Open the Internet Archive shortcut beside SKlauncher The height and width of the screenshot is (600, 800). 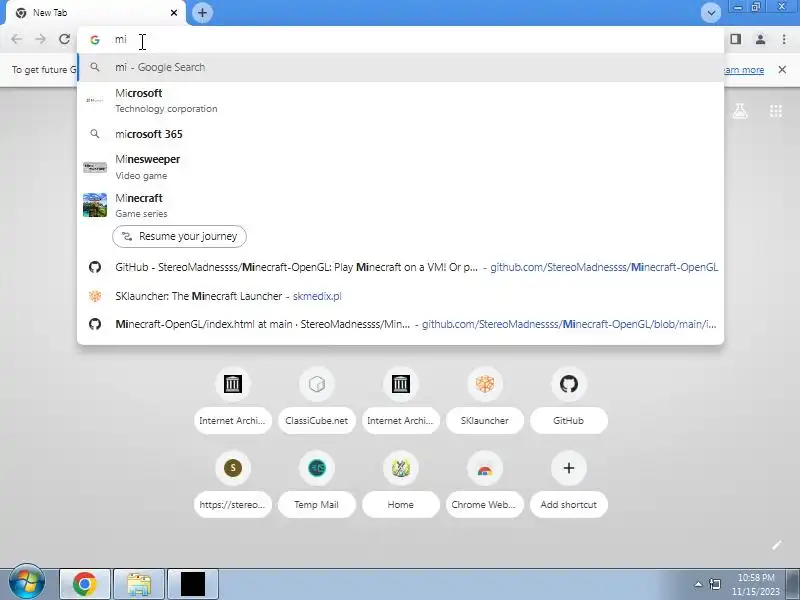tap(401, 401)
